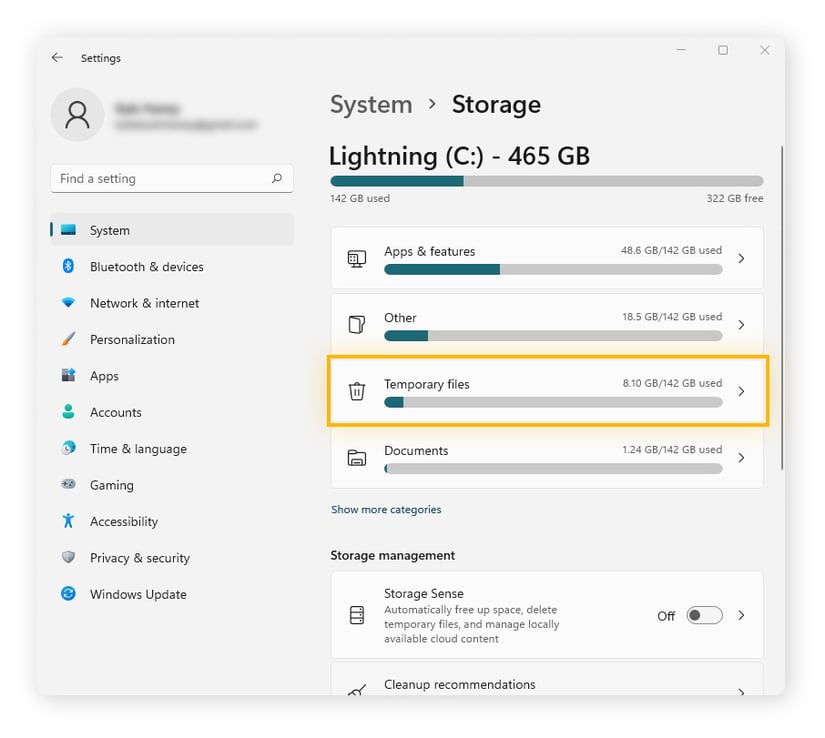Click the Gaming Xbox icon
This screenshot has height=738, width=825.
point(68,485)
